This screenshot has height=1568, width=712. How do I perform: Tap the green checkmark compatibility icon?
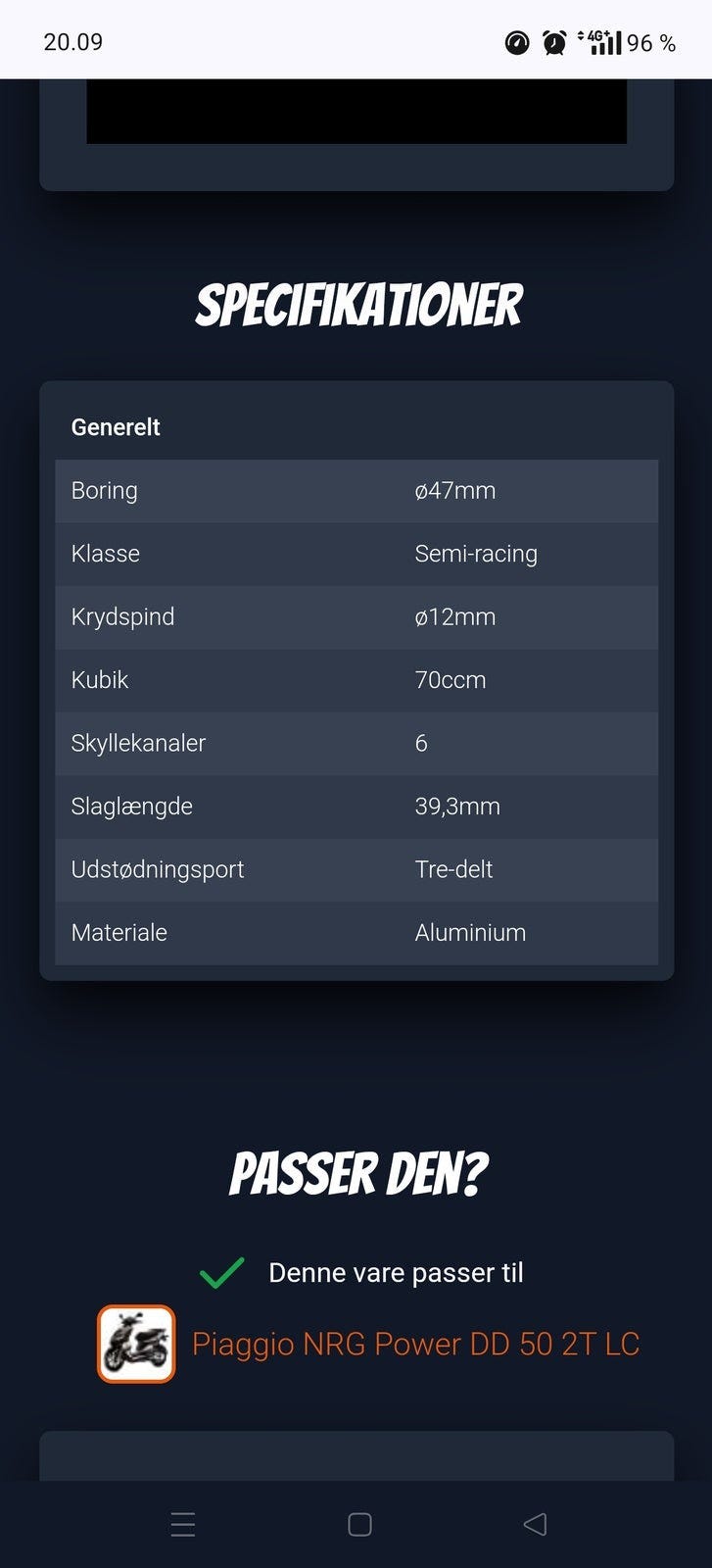(222, 1272)
